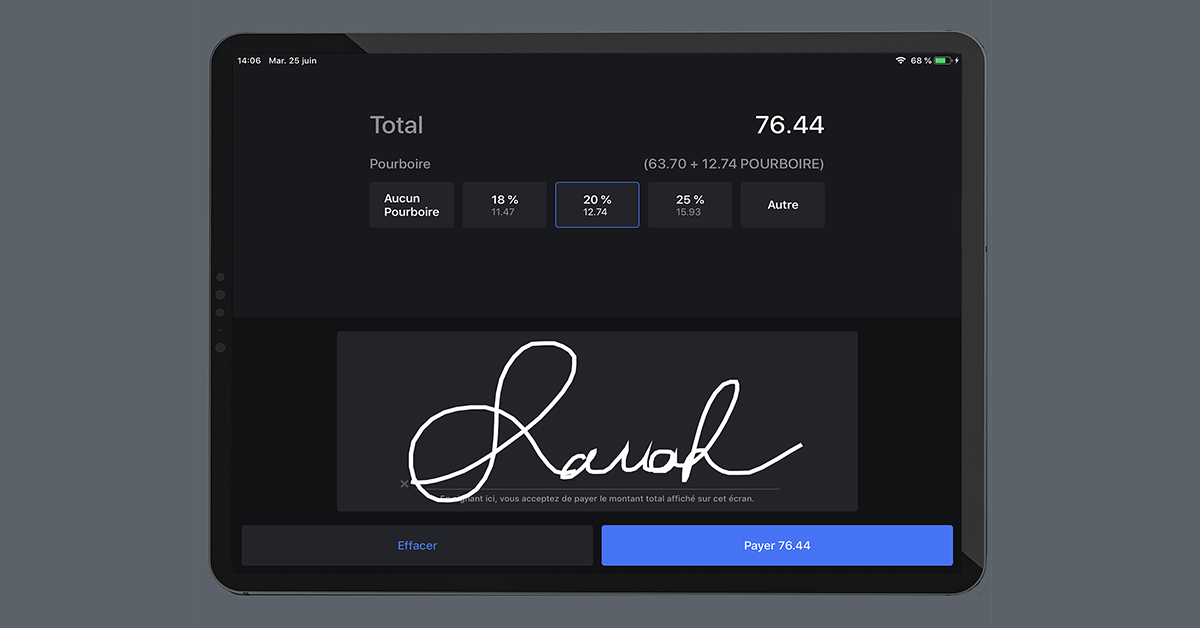Click the X mark on the signature line

pyautogui.click(x=404, y=484)
